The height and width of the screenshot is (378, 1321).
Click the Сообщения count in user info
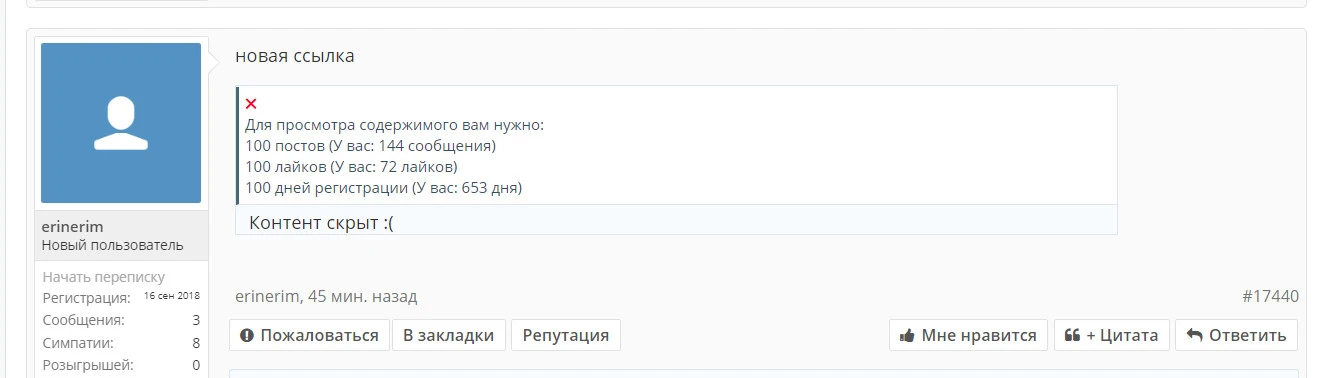tap(196, 320)
